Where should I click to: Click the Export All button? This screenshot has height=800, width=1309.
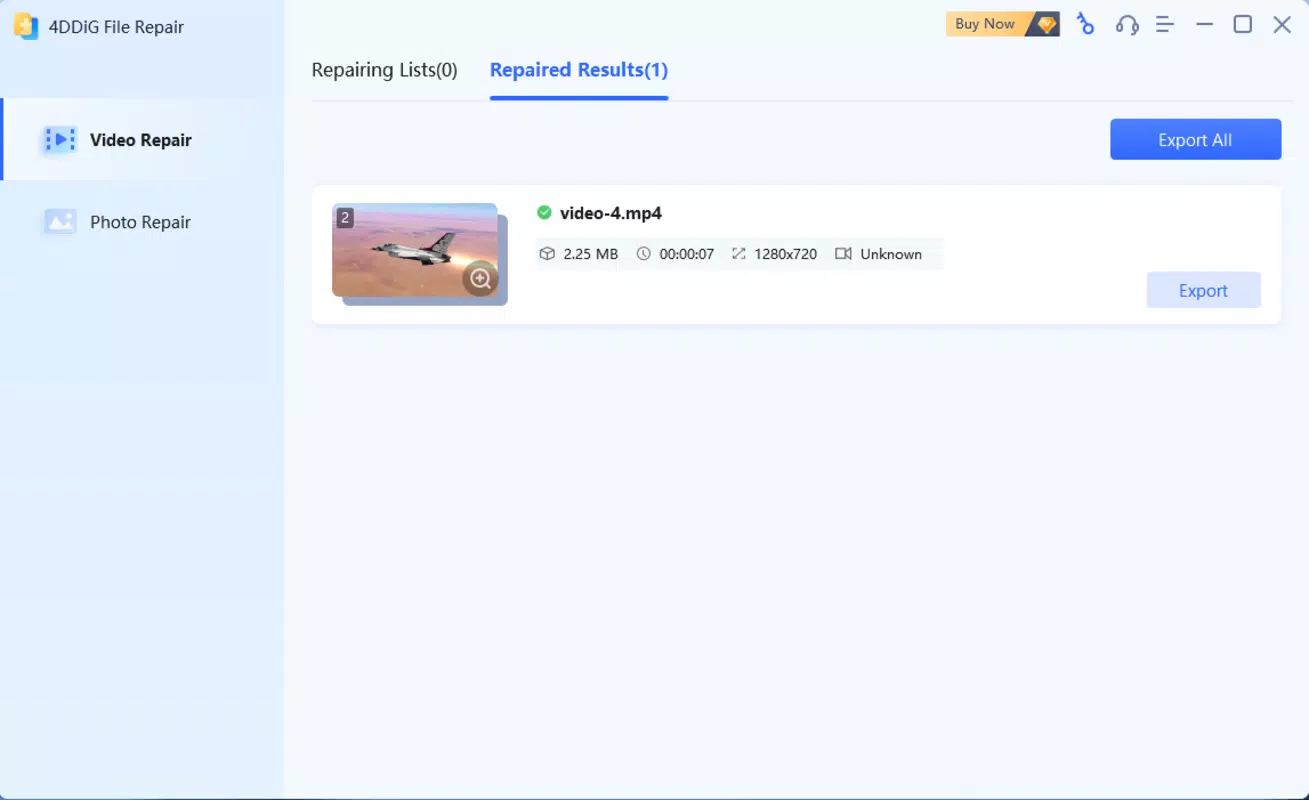coord(1195,140)
